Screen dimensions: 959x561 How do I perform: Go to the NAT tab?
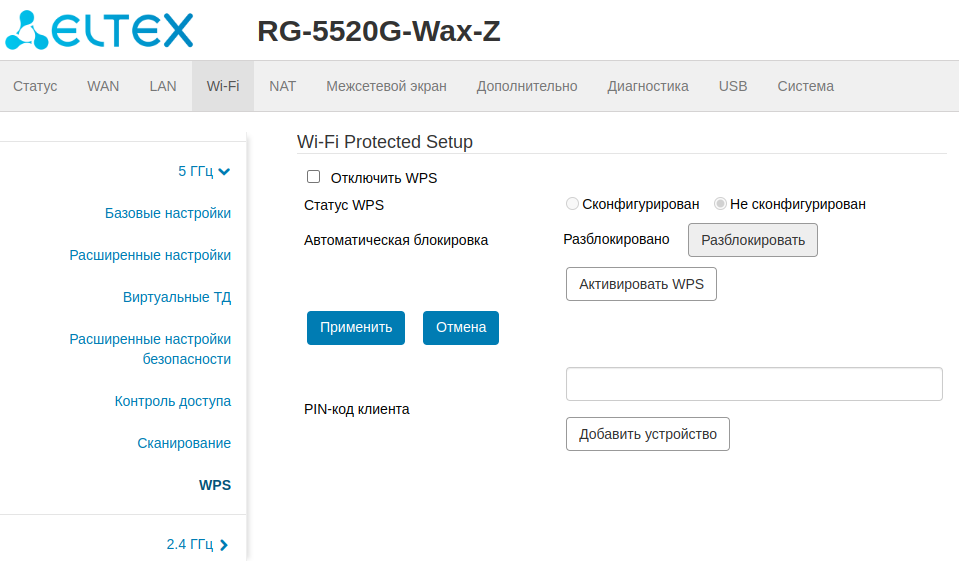tap(283, 86)
